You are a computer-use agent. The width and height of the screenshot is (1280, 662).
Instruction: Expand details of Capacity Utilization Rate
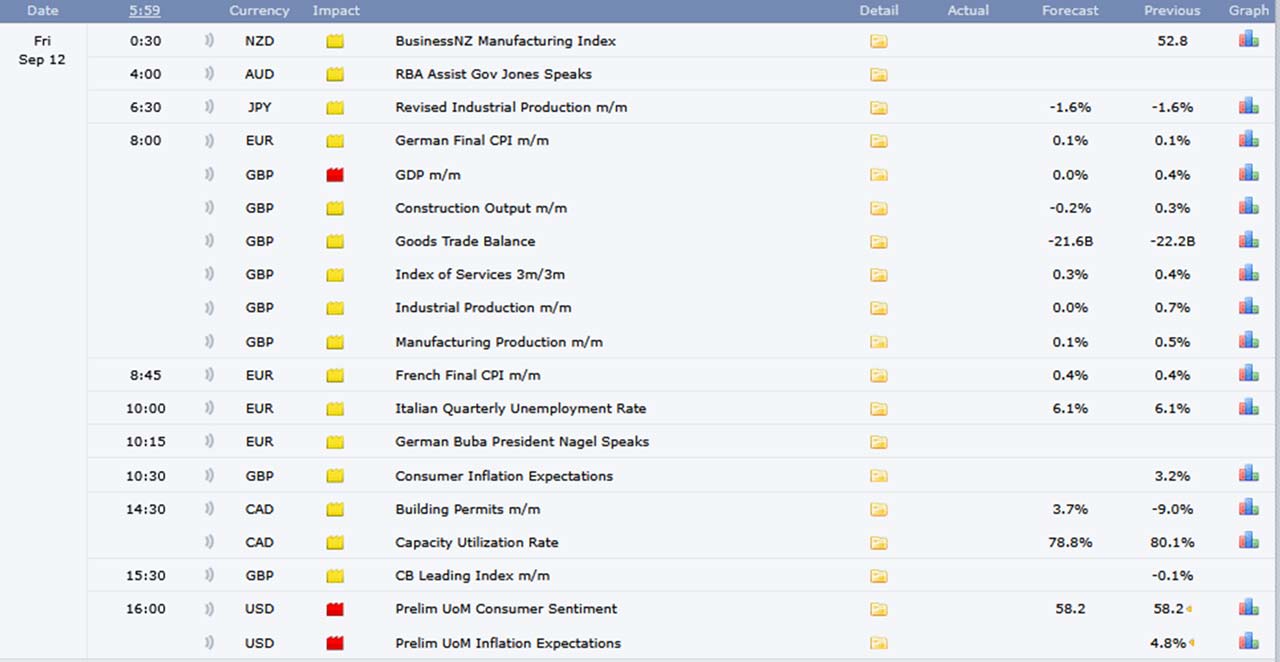pyautogui.click(x=878, y=542)
